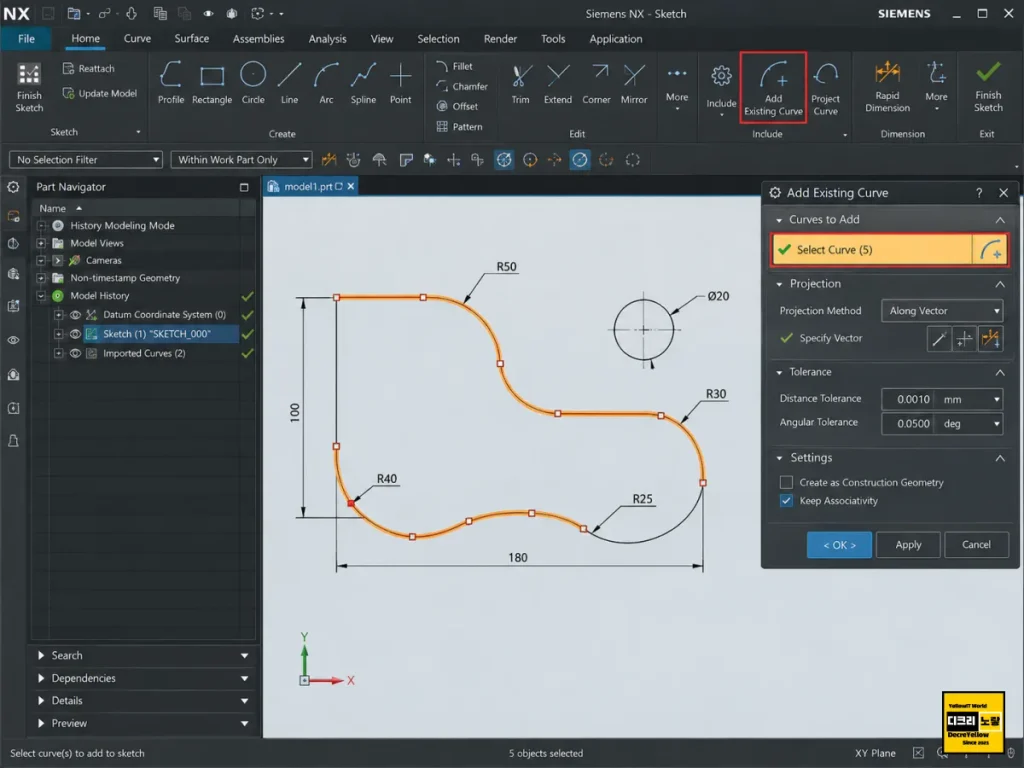The height and width of the screenshot is (768, 1024).
Task: Select the Non-timestamp Geometry tree item
Action: (125, 278)
